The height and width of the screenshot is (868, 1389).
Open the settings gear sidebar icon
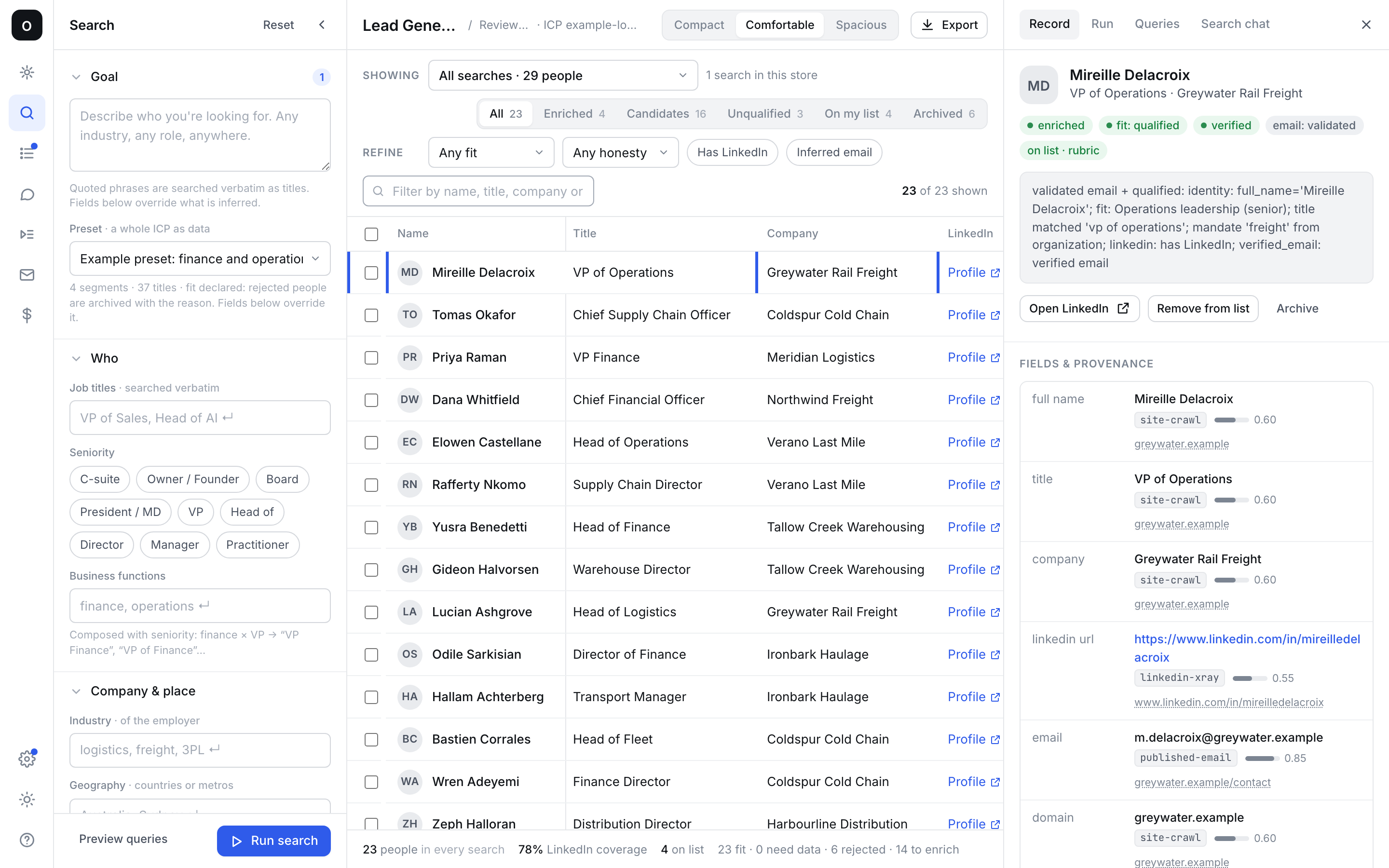(27, 759)
